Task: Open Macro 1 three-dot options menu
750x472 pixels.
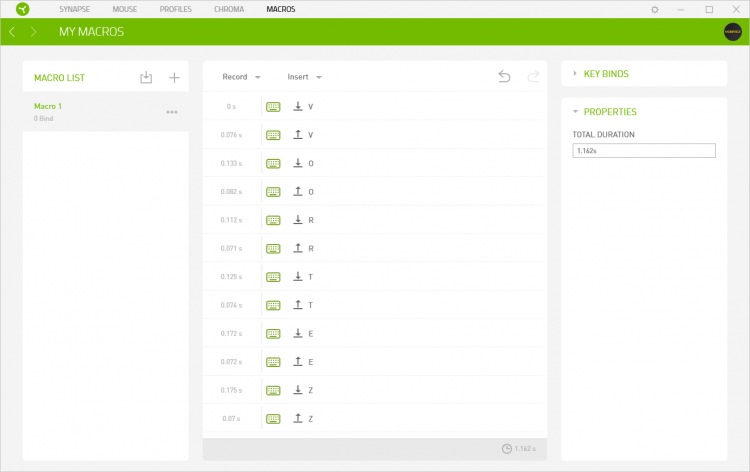Action: pyautogui.click(x=172, y=112)
